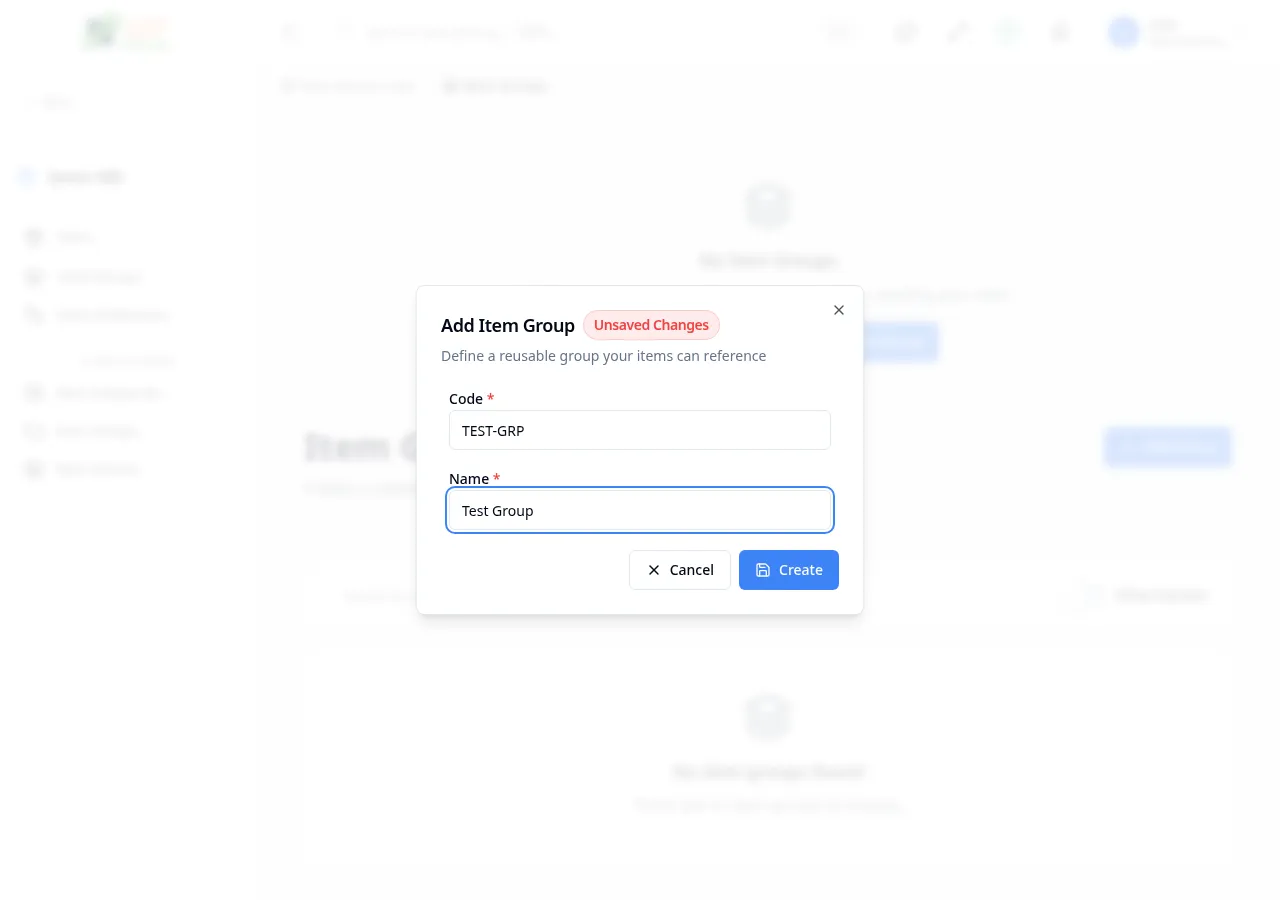Select the Add Item Group breadcrumb tab
This screenshot has height=900, width=1280.
[x=495, y=86]
